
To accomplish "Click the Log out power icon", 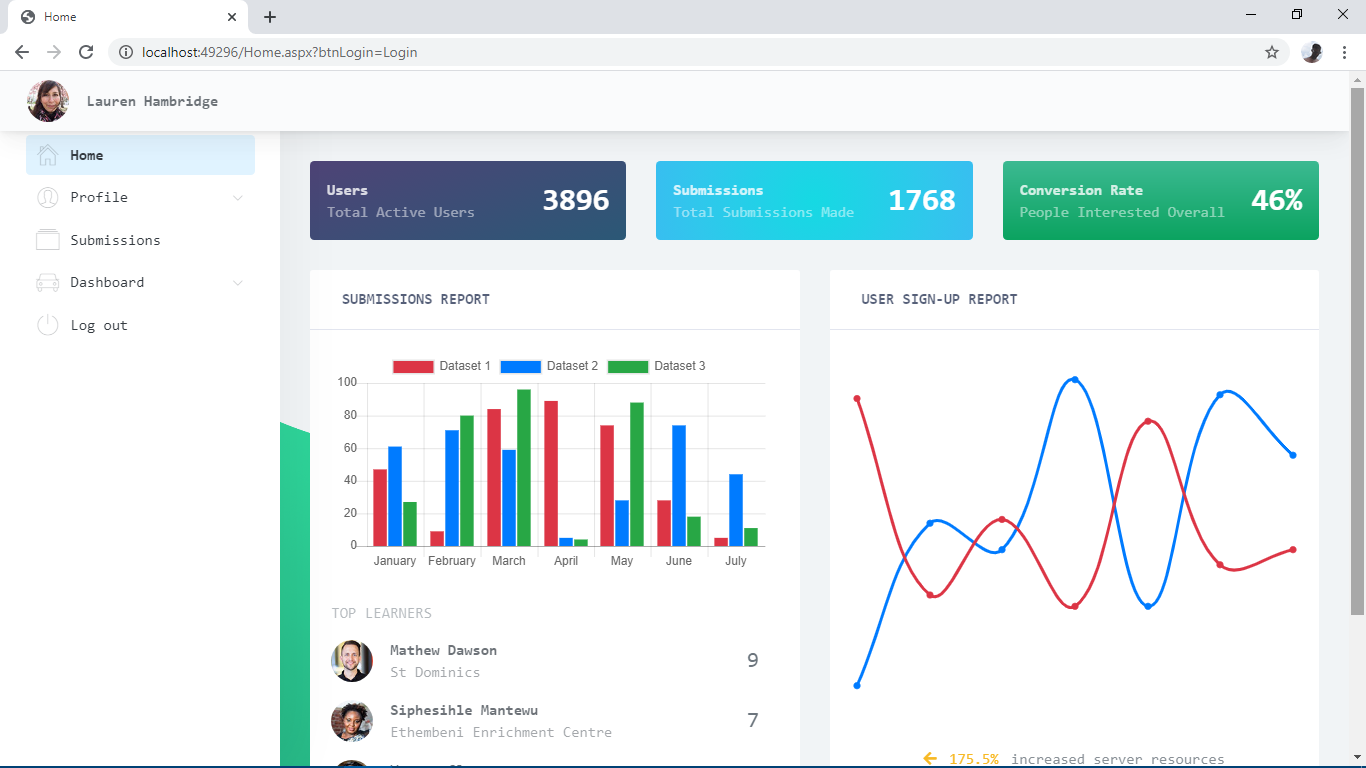I will [47, 325].
